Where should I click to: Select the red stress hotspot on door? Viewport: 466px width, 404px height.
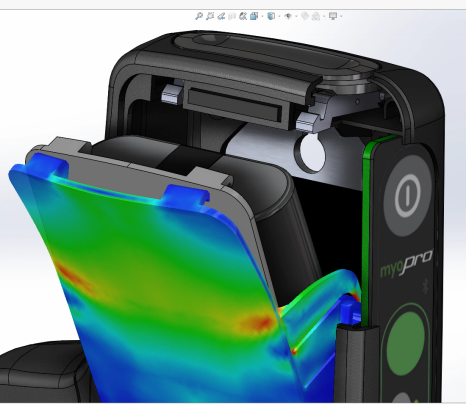(257, 323)
